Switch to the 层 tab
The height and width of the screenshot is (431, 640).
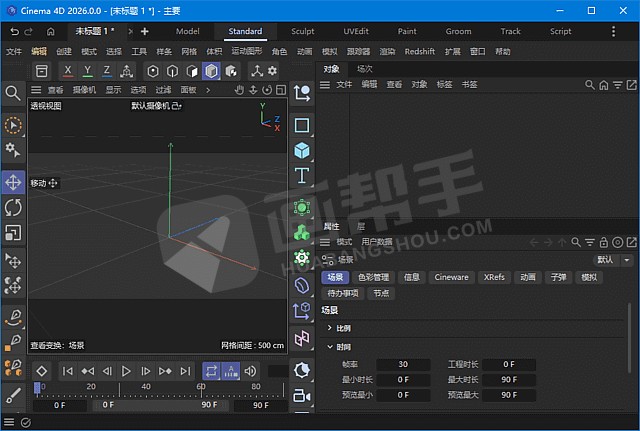(361, 227)
